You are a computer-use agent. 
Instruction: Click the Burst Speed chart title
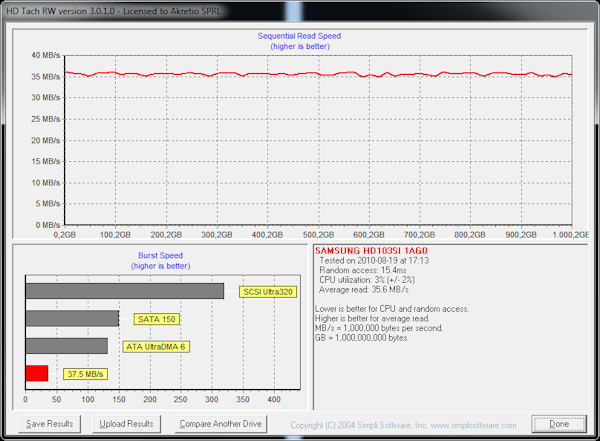point(159,256)
